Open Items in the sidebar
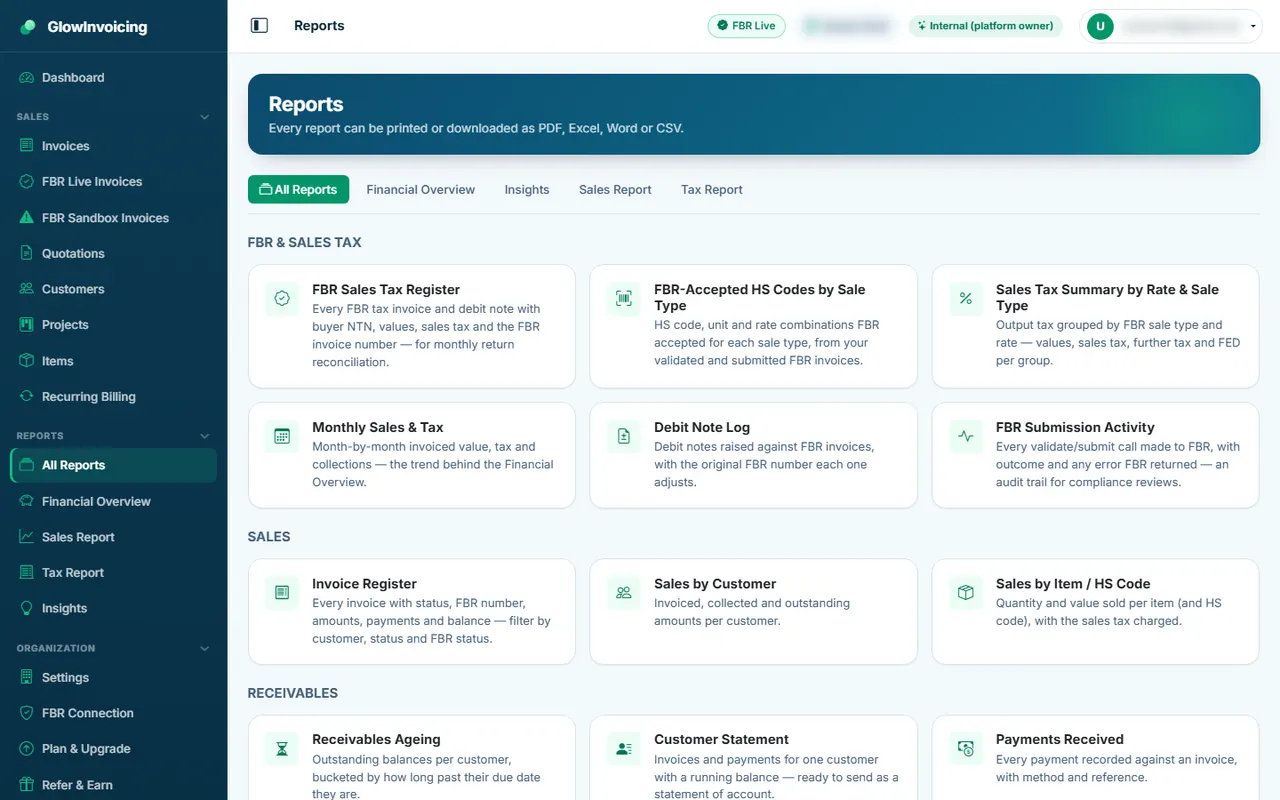Image resolution: width=1280 pixels, height=800 pixels. click(x=113, y=361)
